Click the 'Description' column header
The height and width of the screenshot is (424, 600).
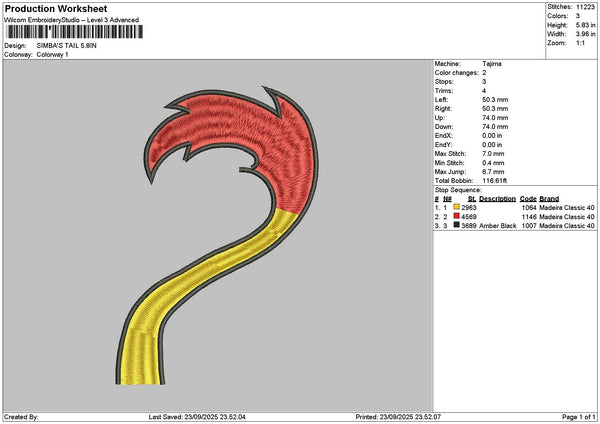click(497, 199)
